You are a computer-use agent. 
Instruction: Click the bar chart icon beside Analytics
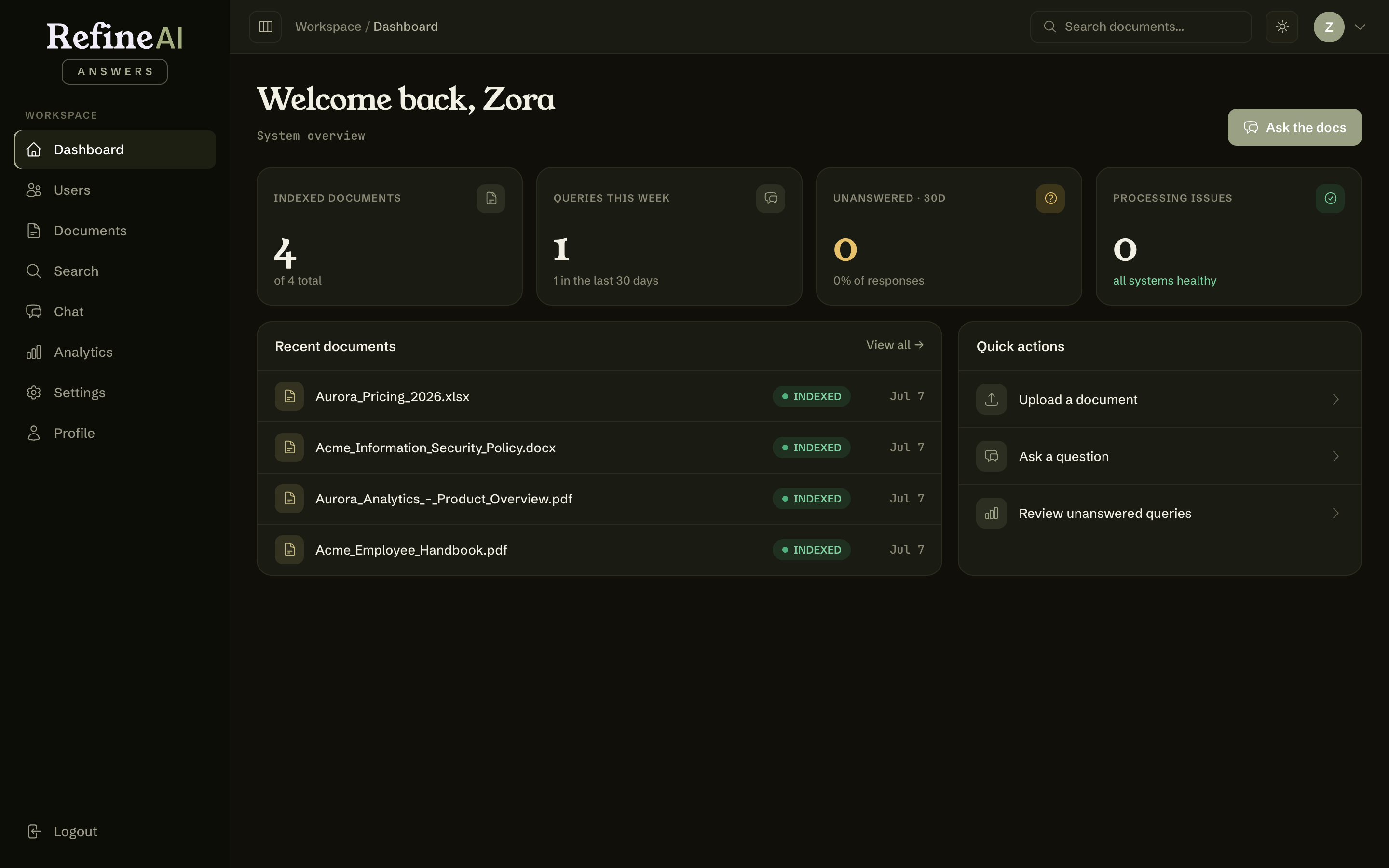click(34, 352)
